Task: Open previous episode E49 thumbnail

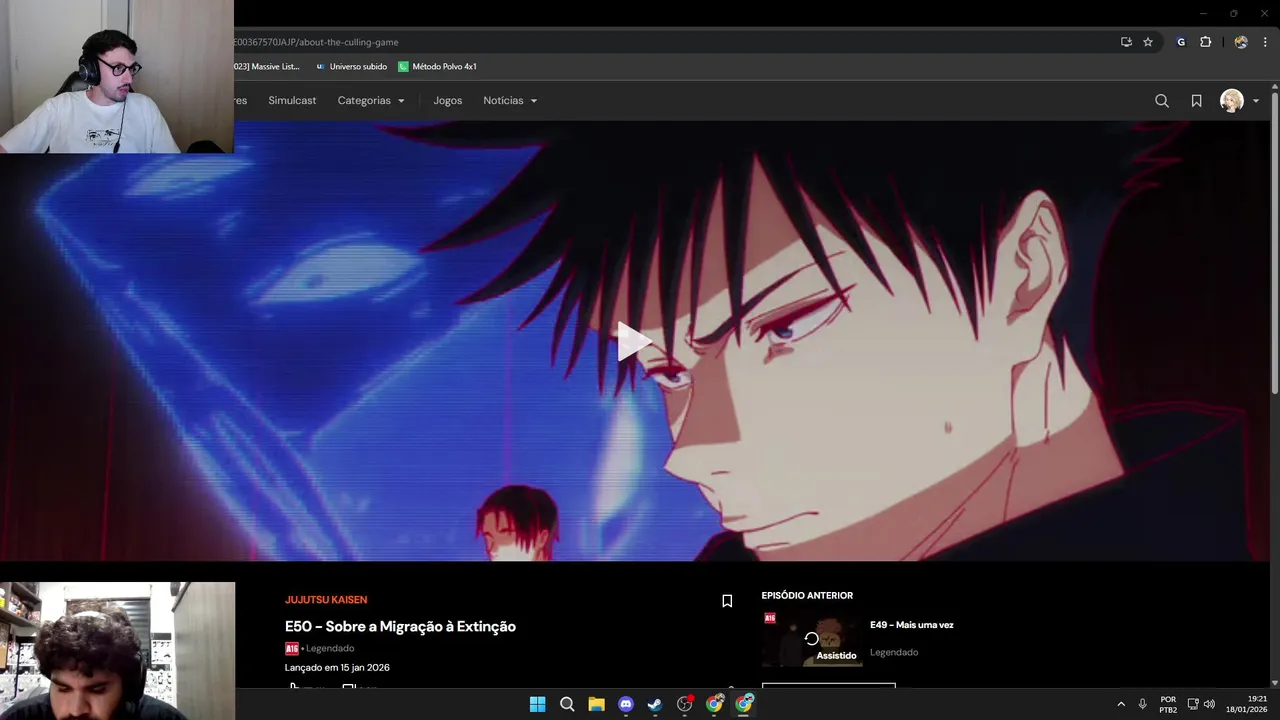Action: 811,639
